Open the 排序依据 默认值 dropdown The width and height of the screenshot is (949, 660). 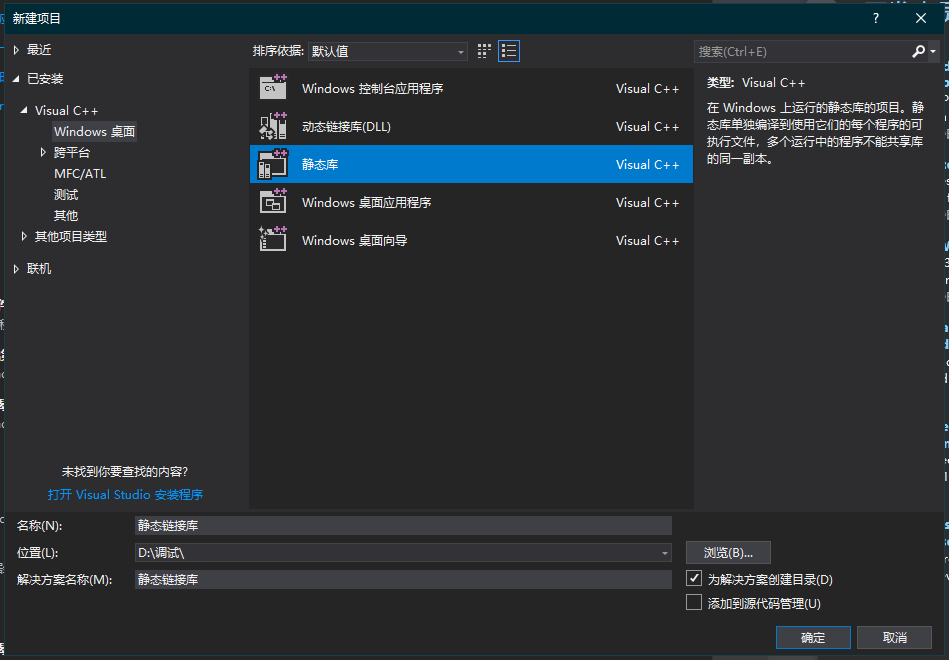387,51
